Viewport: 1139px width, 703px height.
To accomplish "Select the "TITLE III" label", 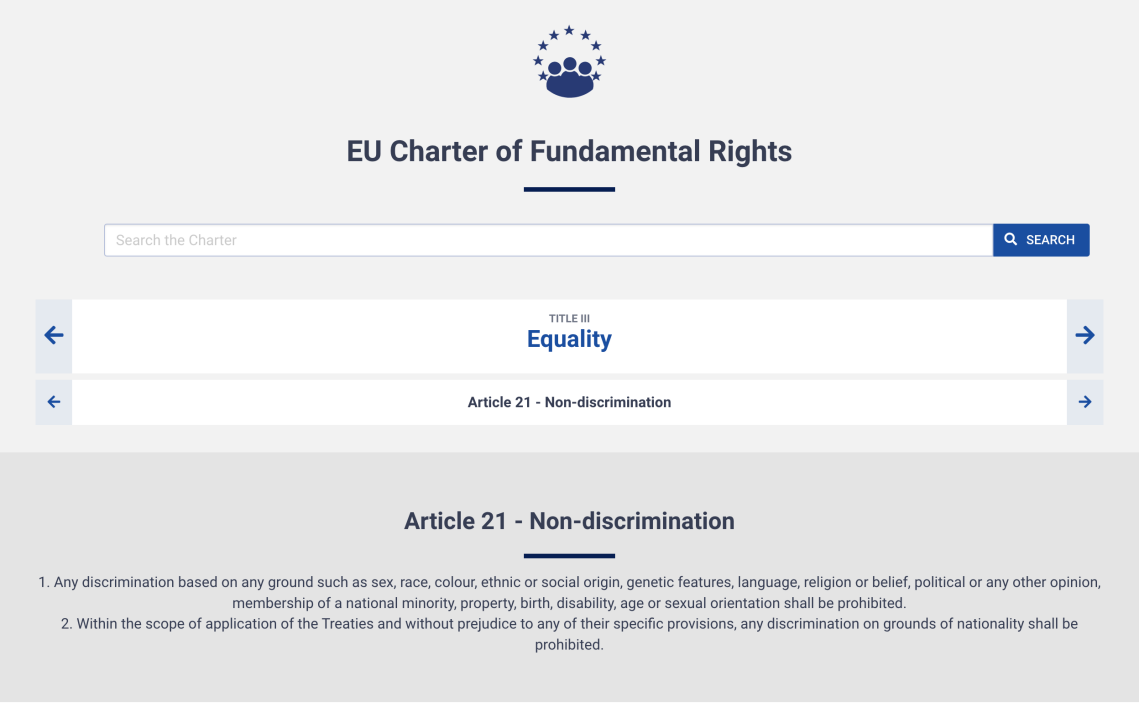I will (569, 319).
